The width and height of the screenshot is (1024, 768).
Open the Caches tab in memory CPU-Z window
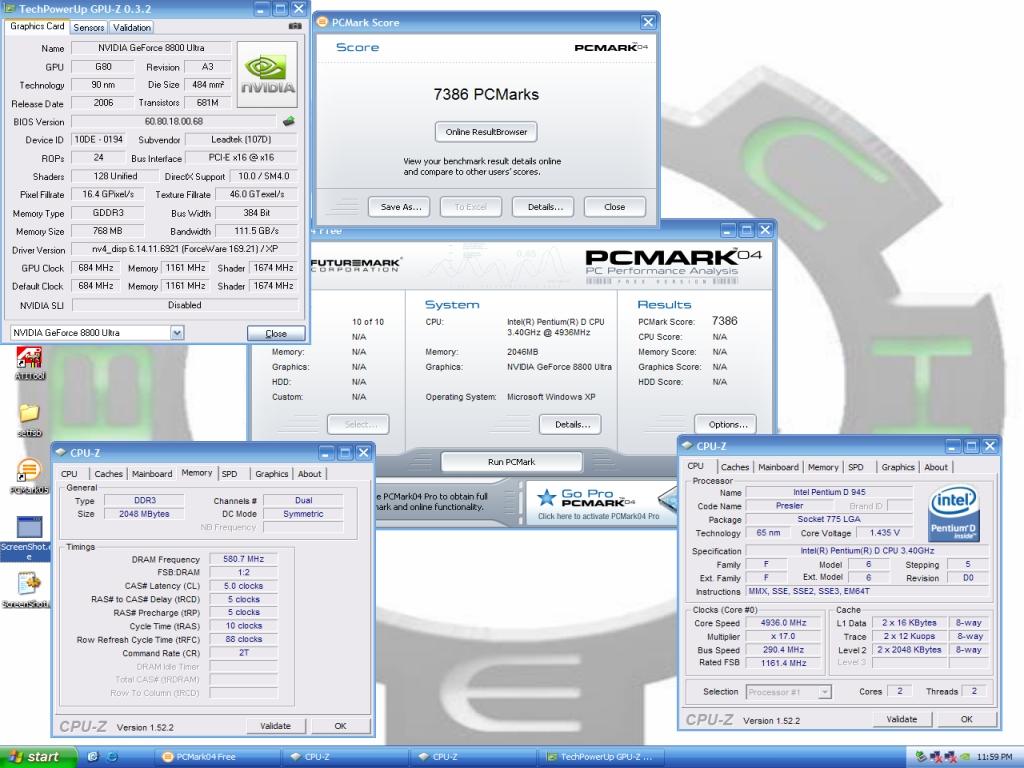[108, 474]
